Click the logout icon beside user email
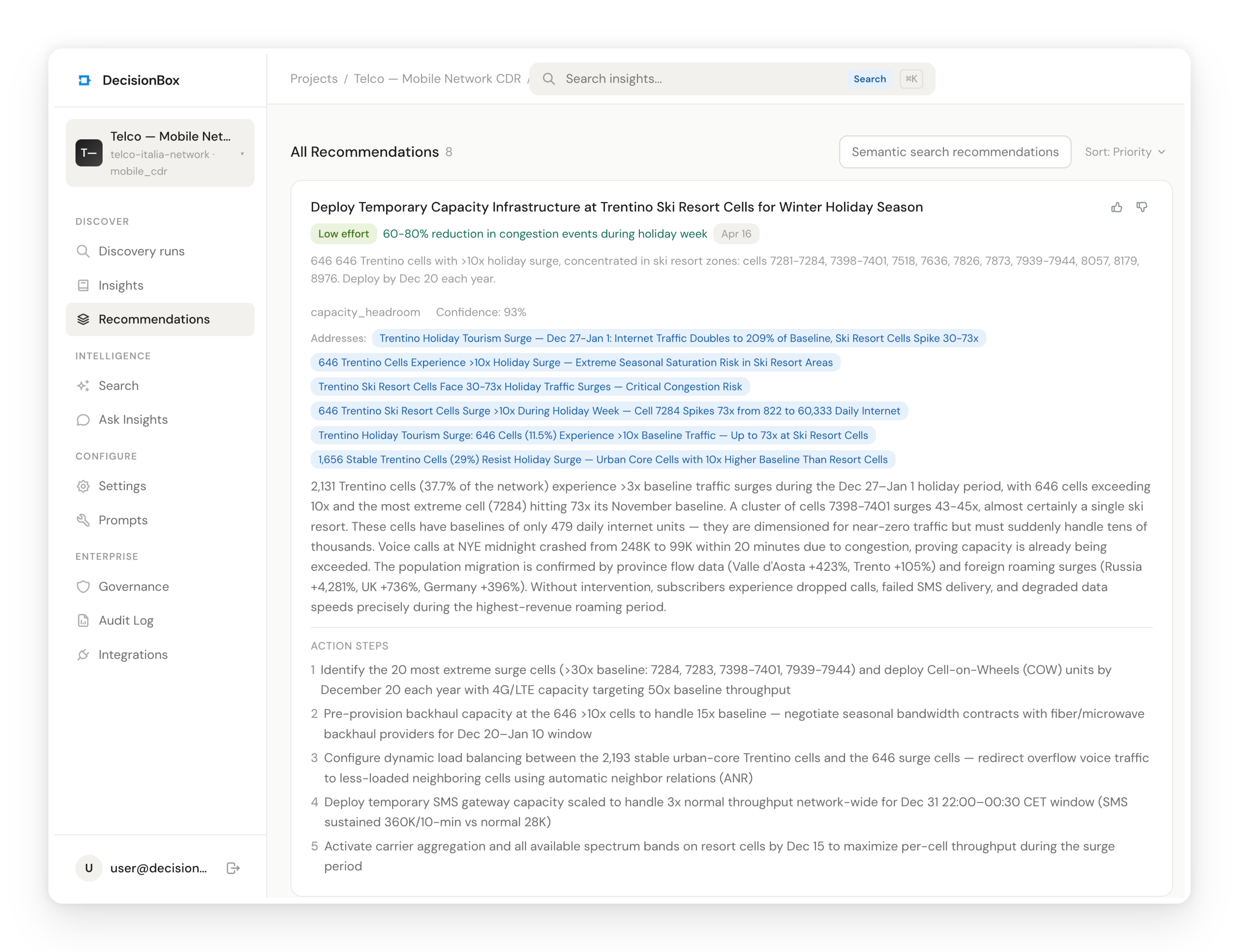This screenshot has height=952, width=1239. (x=233, y=868)
